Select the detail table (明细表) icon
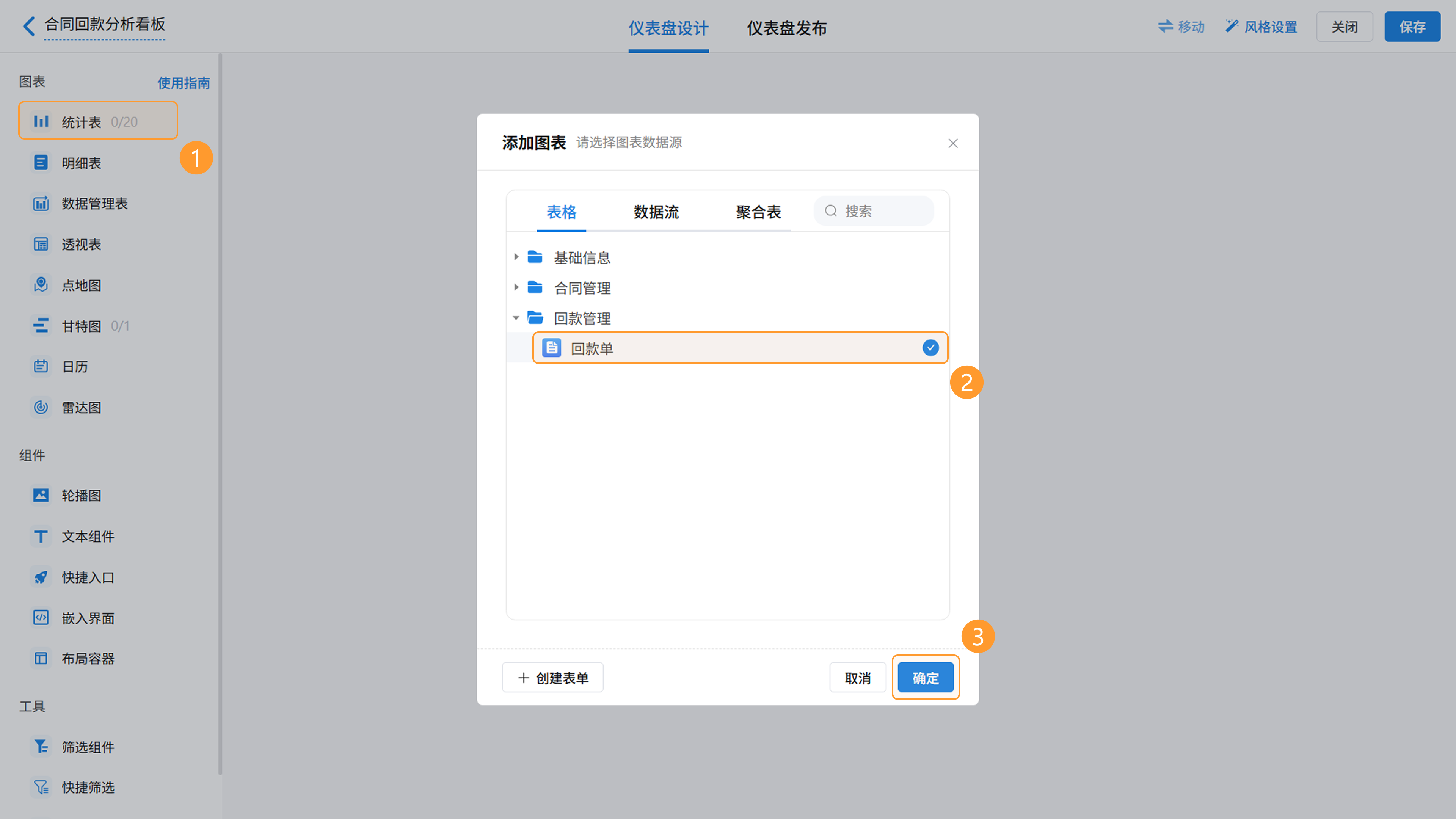This screenshot has height=819, width=1456. [x=41, y=163]
